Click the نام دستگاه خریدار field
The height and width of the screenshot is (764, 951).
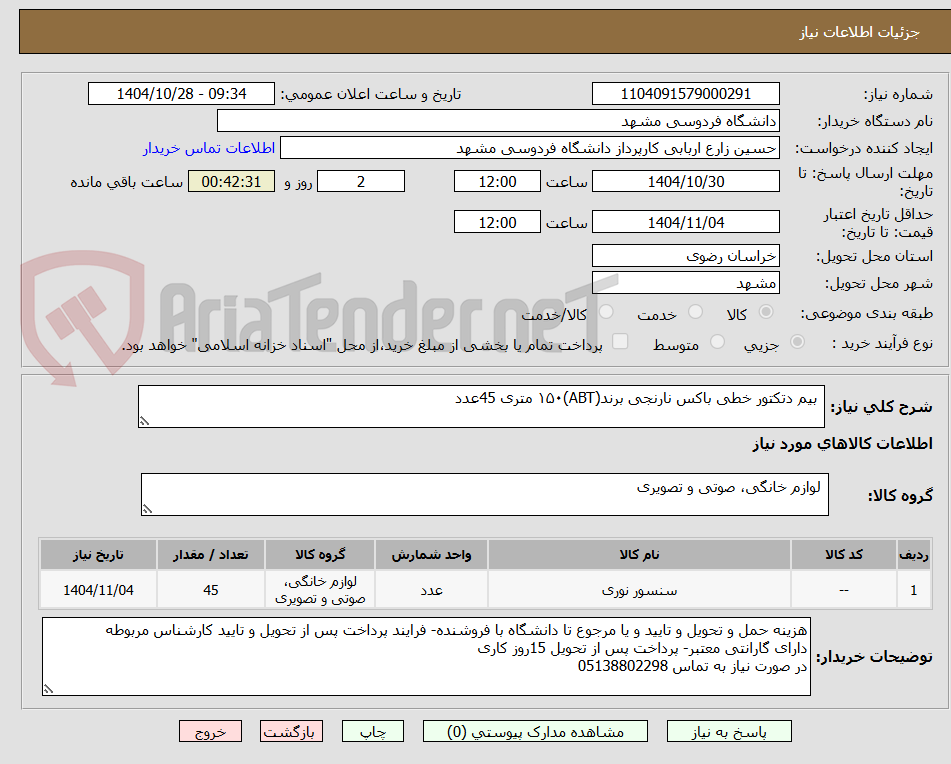point(498,121)
